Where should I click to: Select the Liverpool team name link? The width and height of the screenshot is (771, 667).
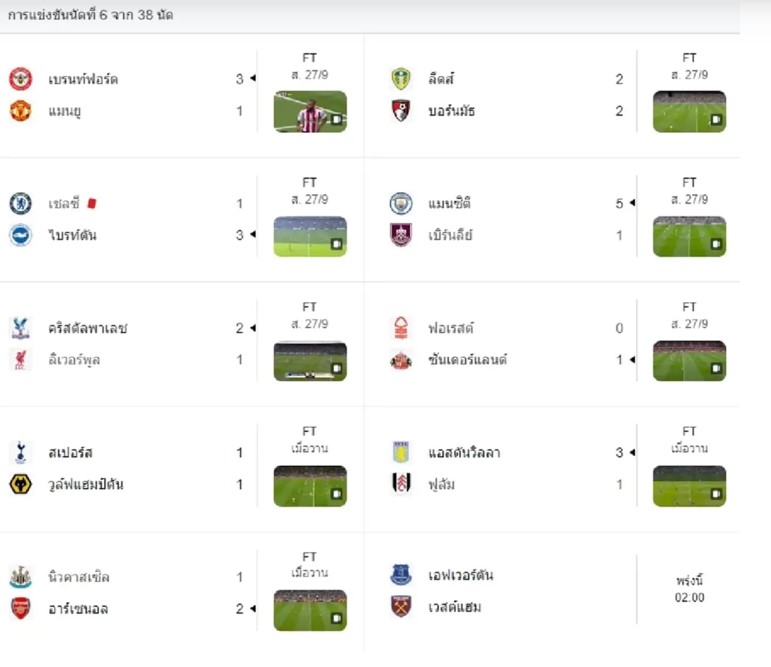(74, 360)
